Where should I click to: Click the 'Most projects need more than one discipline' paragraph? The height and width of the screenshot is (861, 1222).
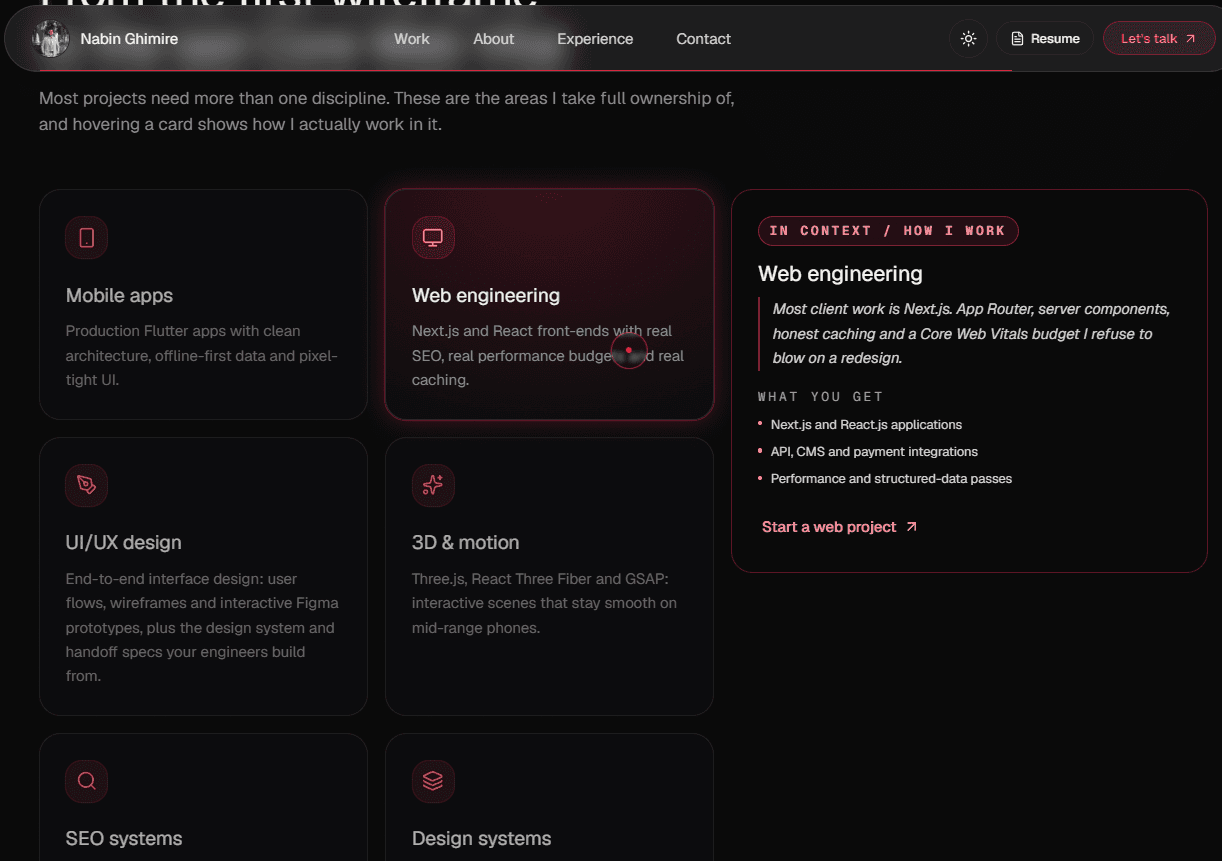click(x=387, y=112)
